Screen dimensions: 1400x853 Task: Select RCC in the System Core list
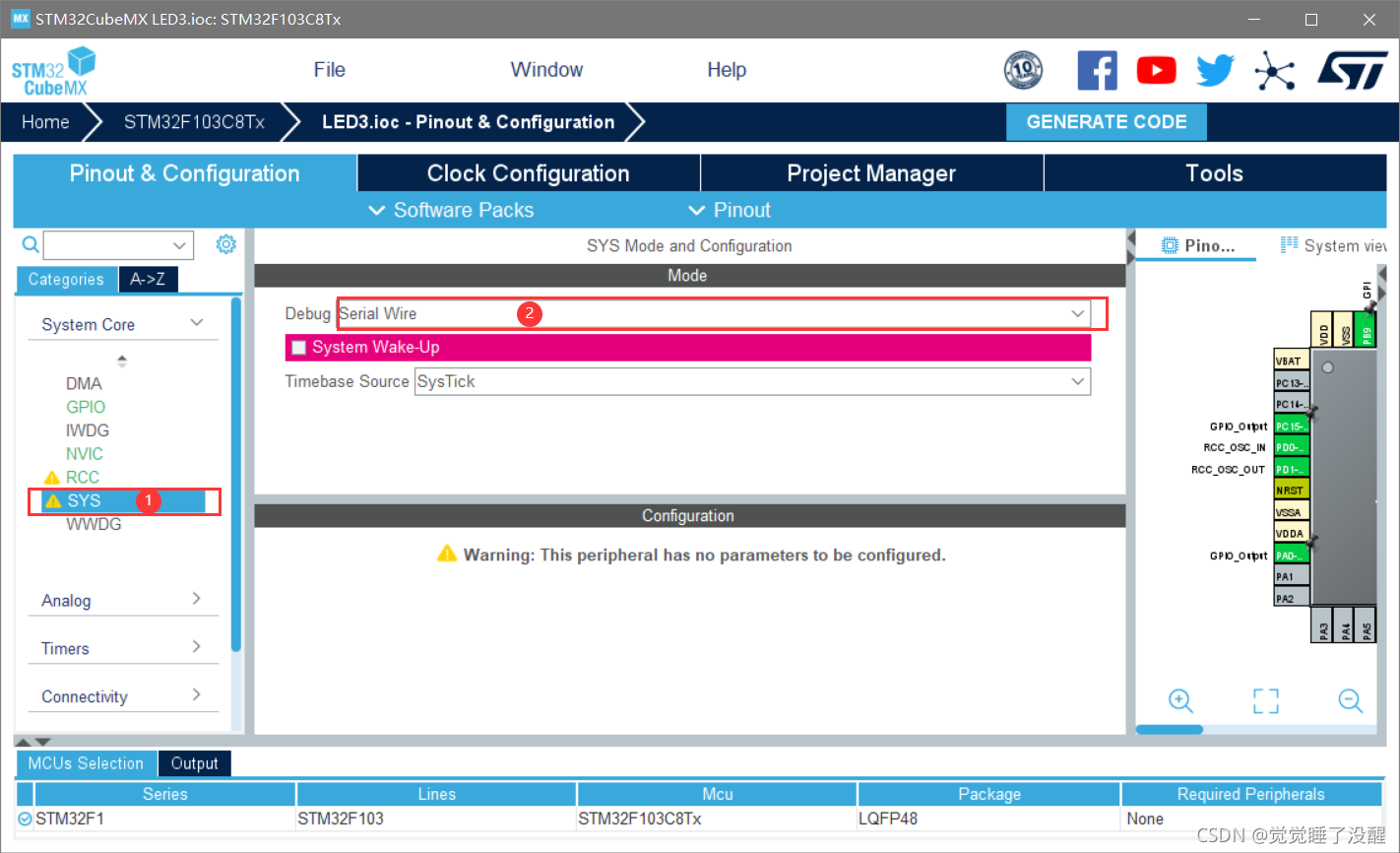83,478
